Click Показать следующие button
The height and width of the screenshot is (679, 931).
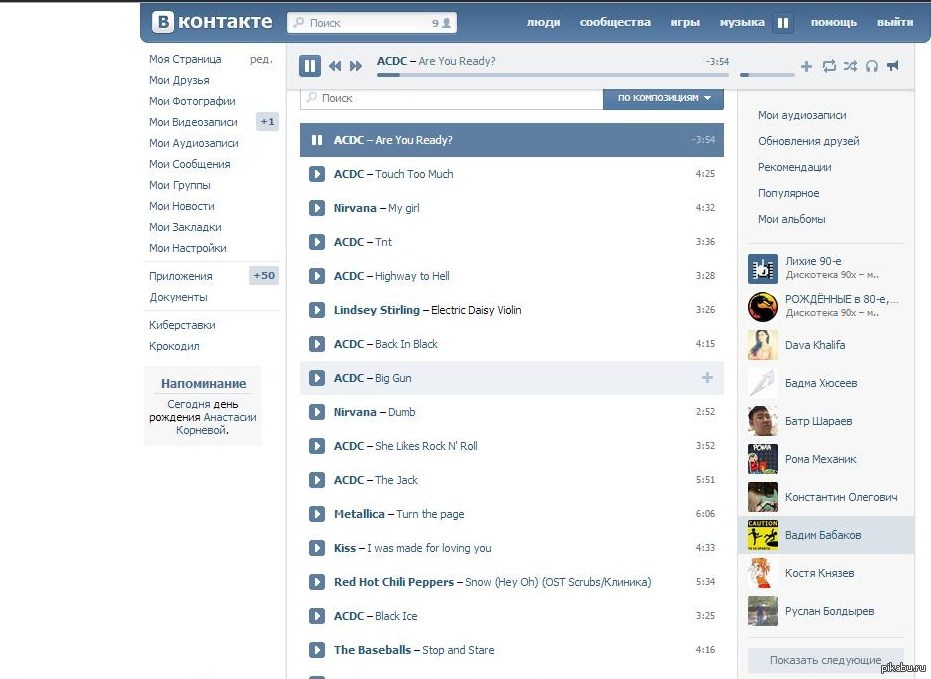tap(825, 659)
